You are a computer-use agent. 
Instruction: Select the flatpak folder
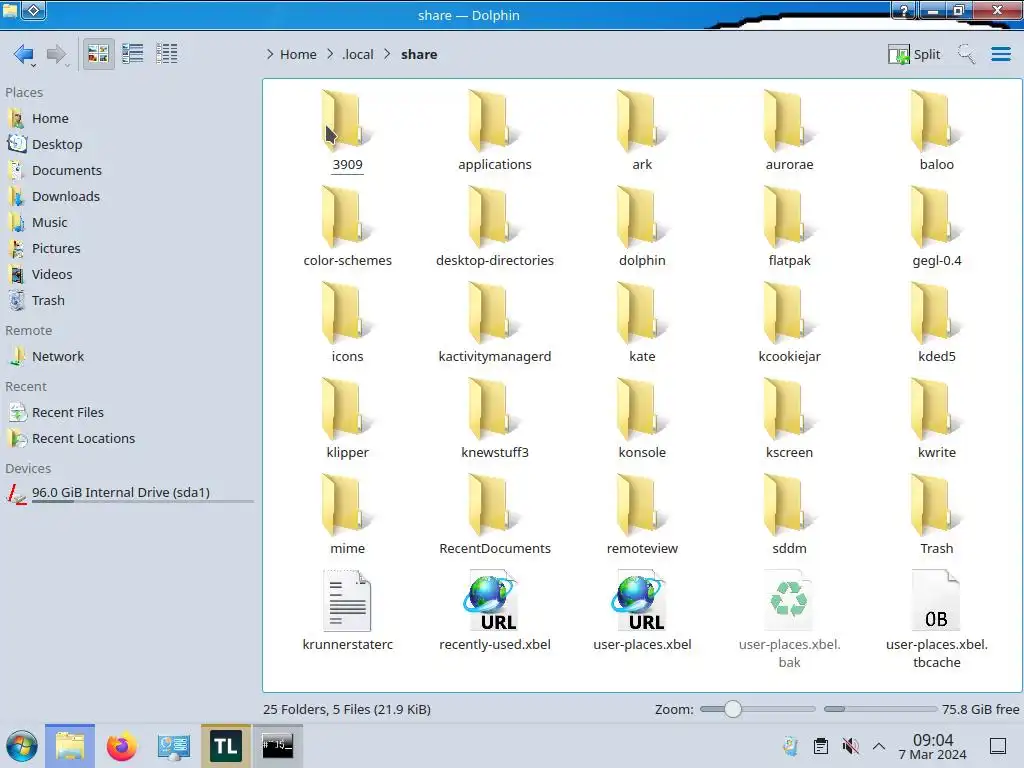coord(790,227)
